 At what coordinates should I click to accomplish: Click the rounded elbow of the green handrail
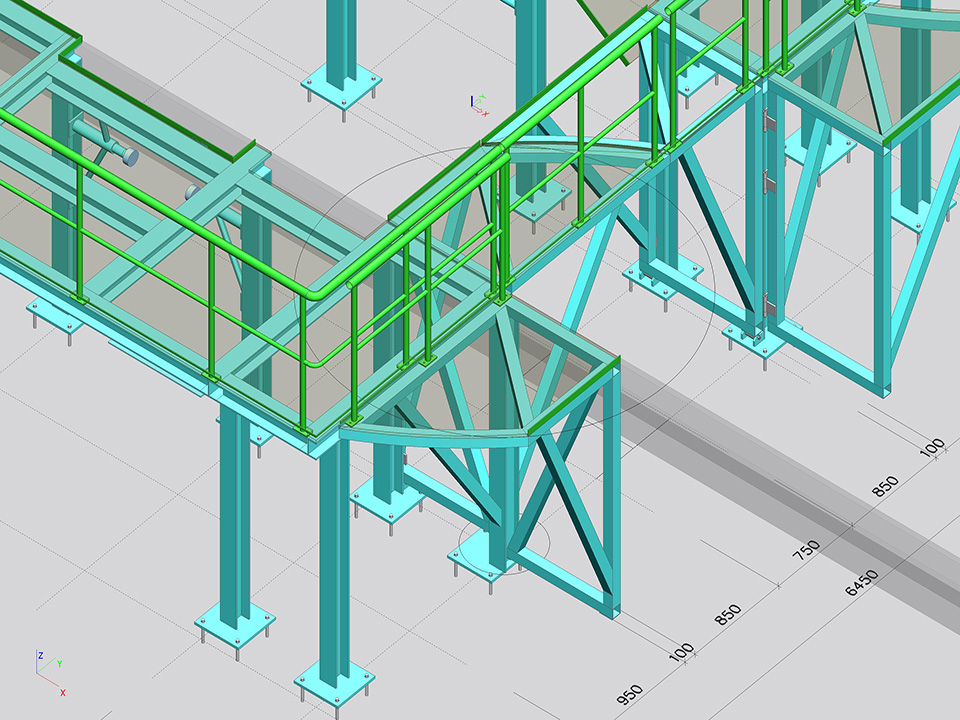coord(318,293)
